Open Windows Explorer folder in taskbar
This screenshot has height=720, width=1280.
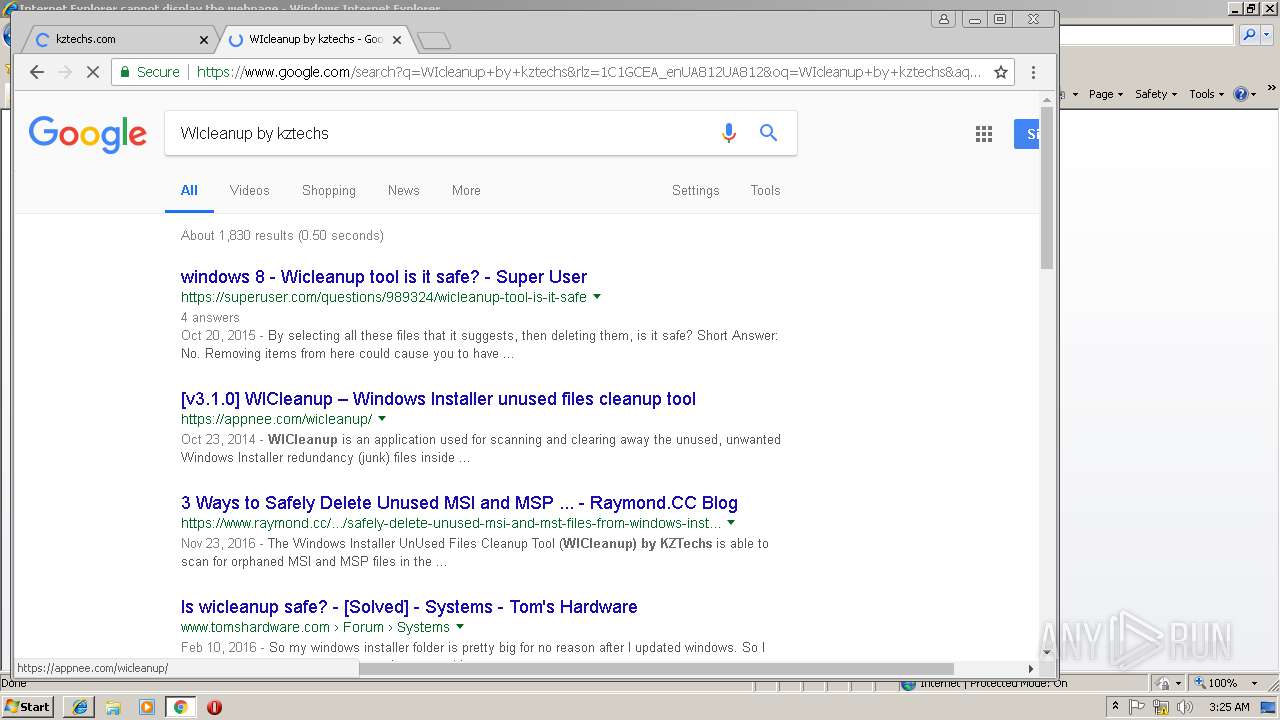(x=113, y=707)
